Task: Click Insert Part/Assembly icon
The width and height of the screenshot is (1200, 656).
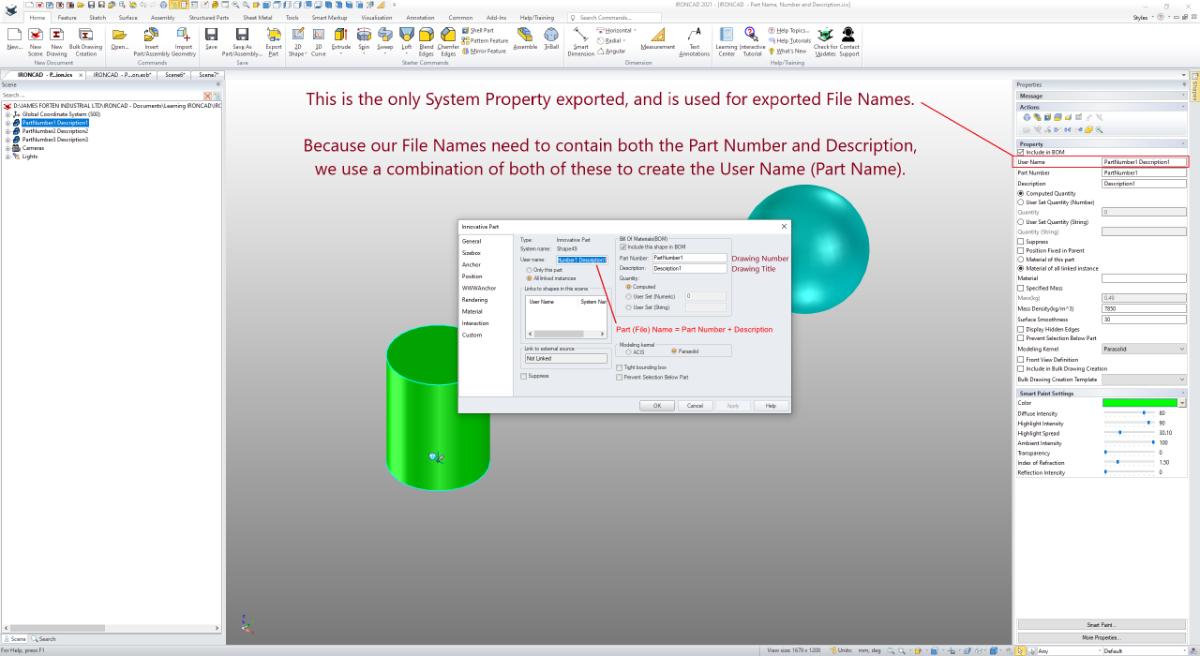Action: [151, 34]
